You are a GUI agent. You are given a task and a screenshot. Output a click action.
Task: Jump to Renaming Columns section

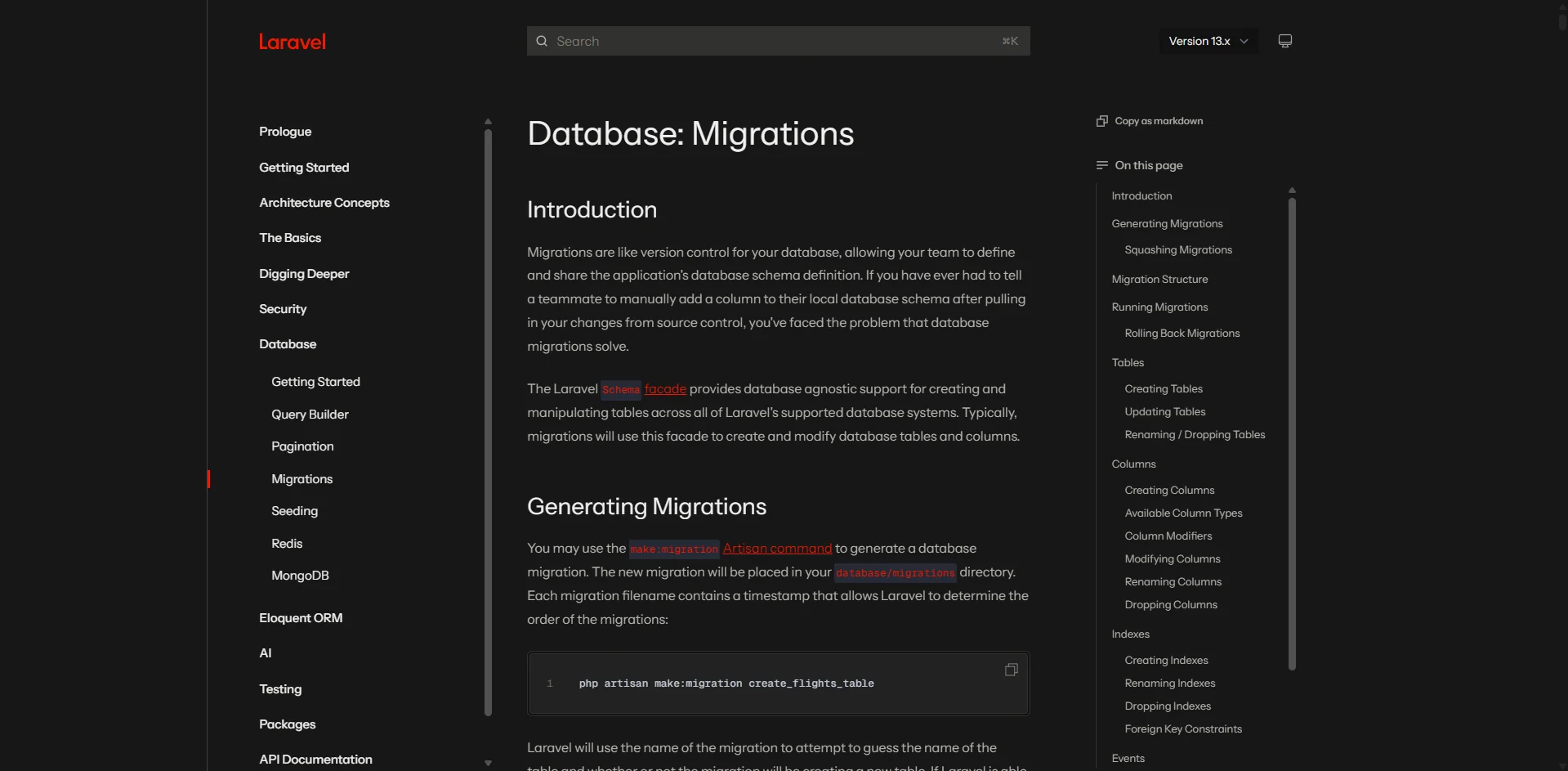pyautogui.click(x=1173, y=582)
